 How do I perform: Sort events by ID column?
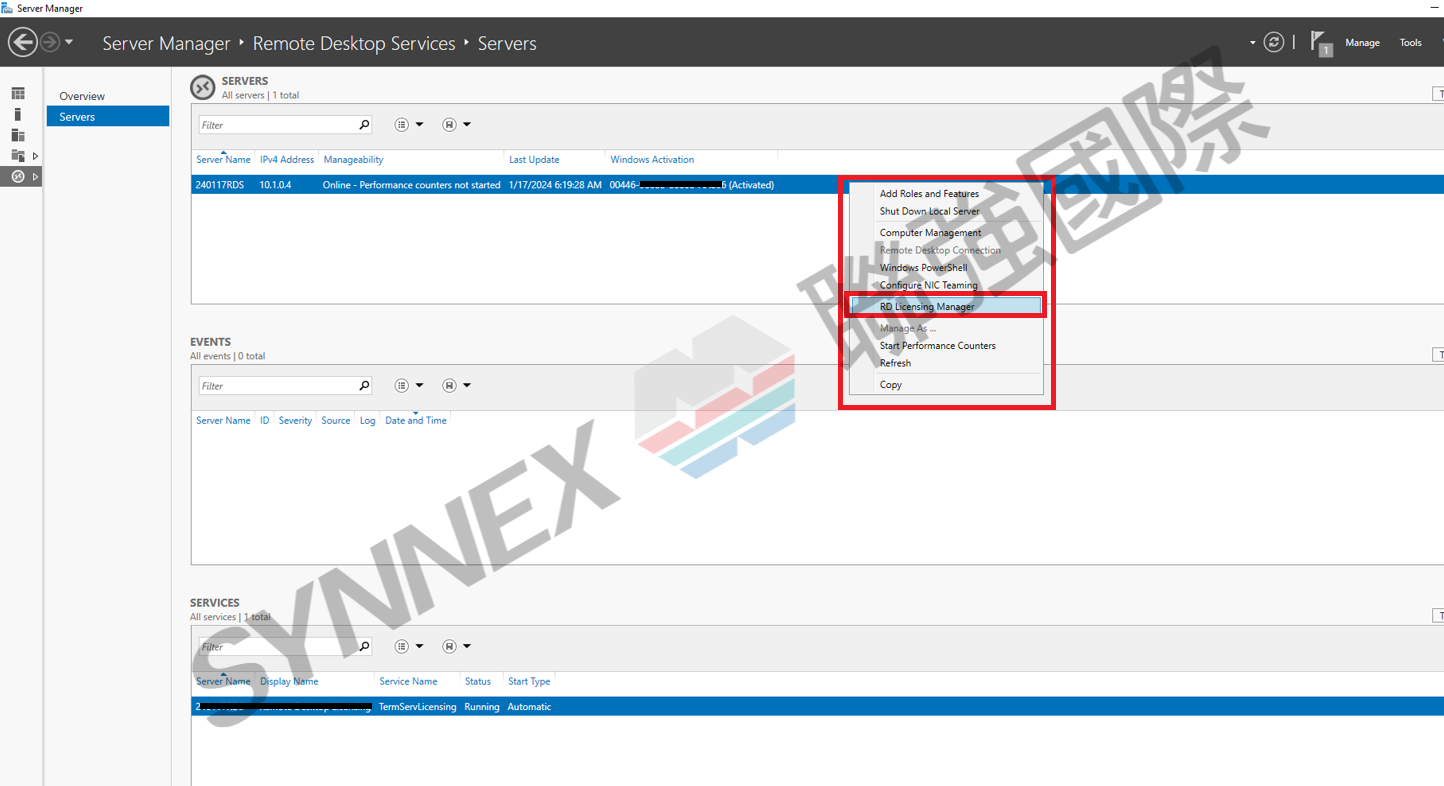click(x=264, y=421)
